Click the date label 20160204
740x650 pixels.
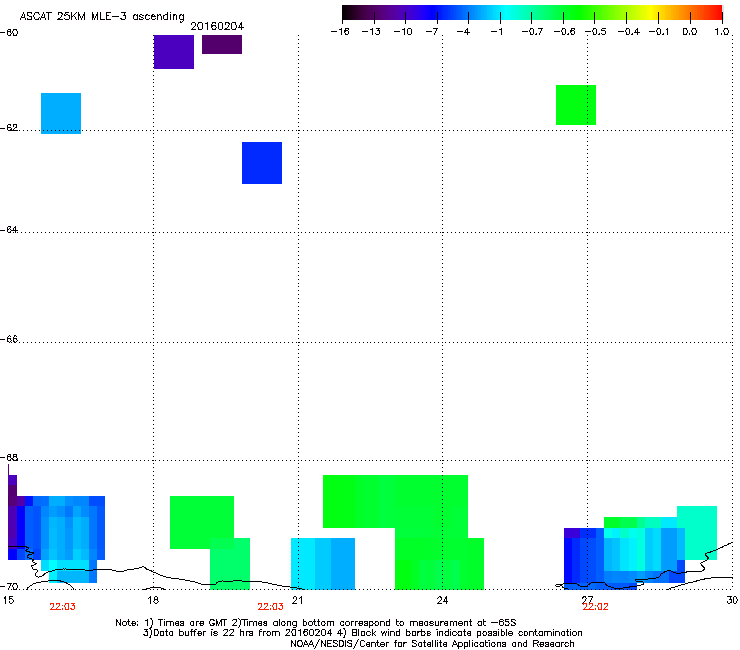pyautogui.click(x=217, y=26)
